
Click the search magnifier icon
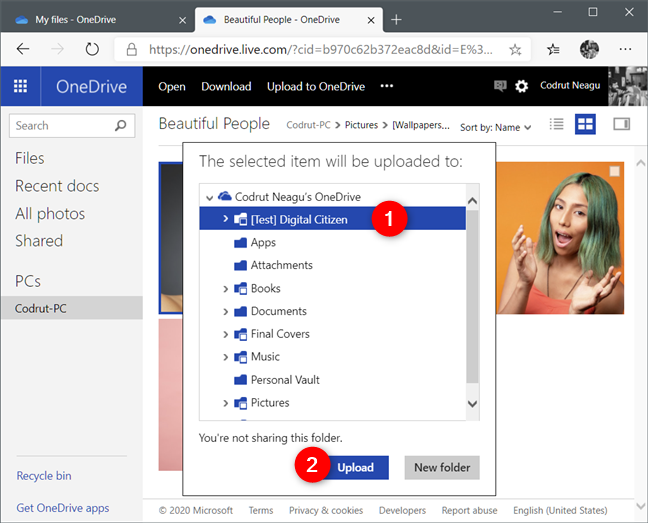(x=121, y=125)
